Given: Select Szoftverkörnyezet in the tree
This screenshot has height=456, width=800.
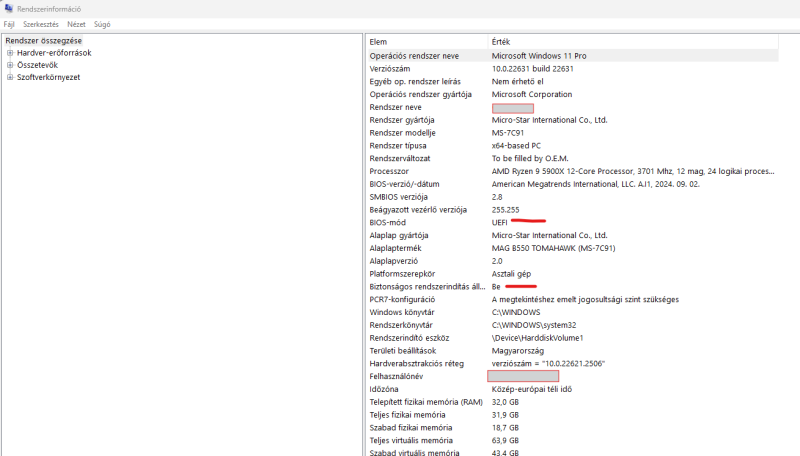Looking at the screenshot, I should [48, 77].
